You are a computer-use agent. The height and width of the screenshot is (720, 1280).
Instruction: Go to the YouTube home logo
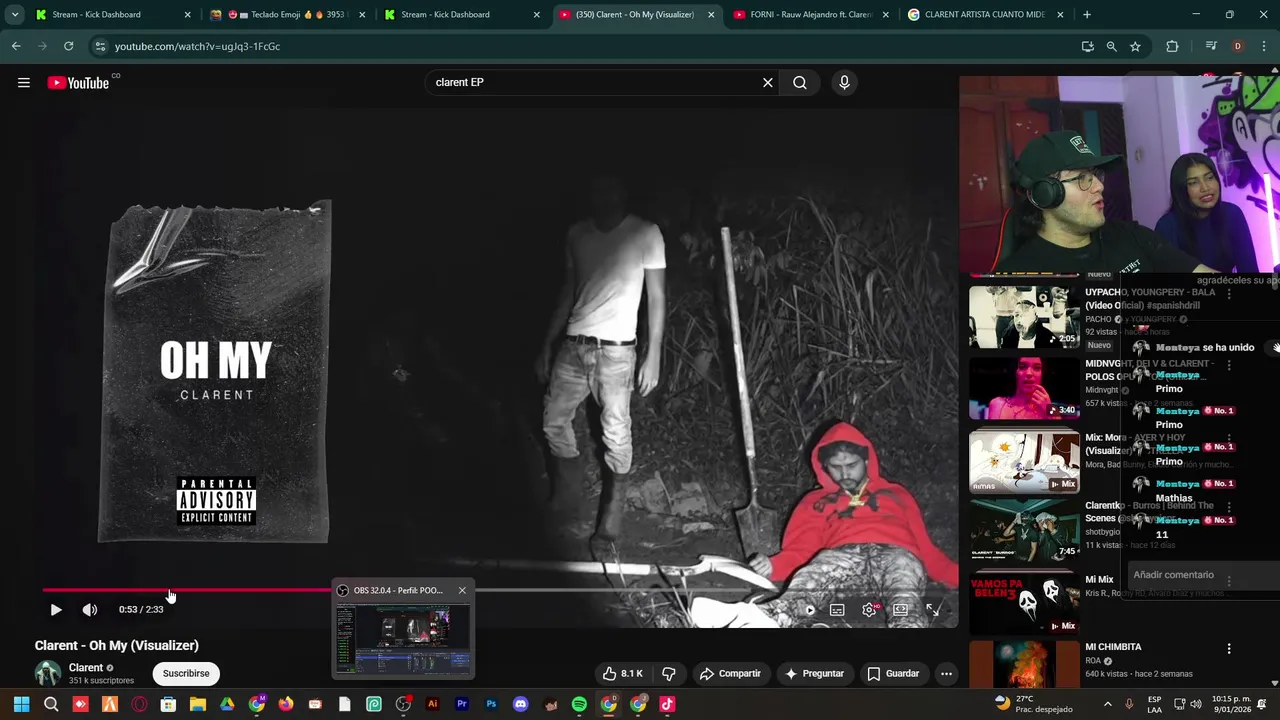[x=78, y=83]
